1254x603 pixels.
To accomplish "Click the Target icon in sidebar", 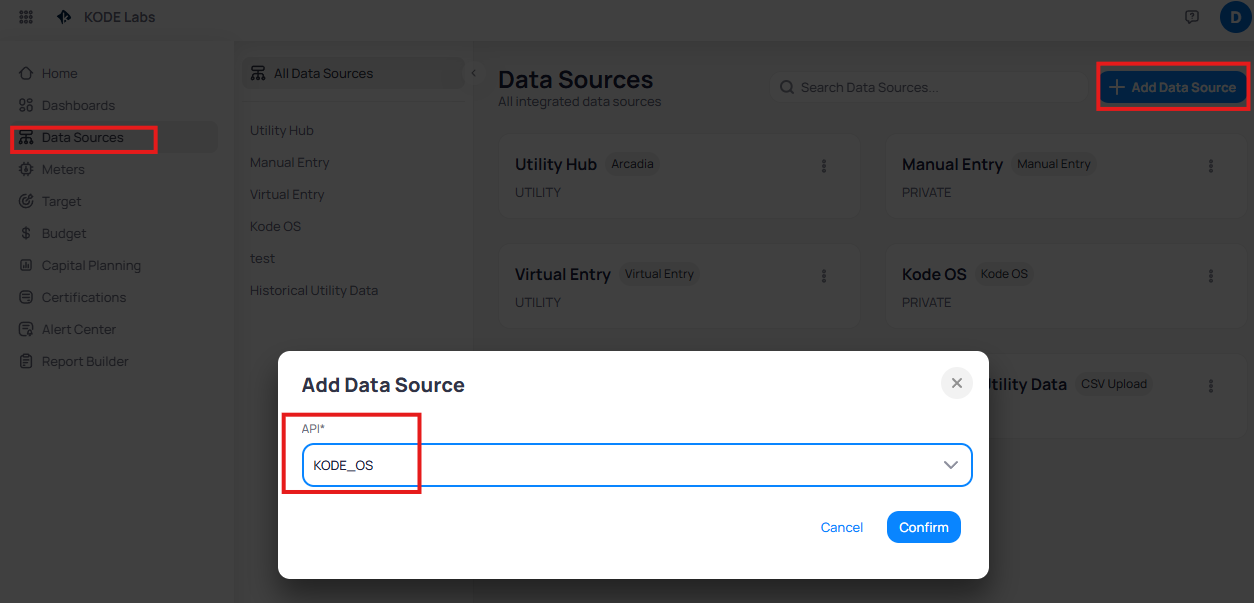I will click(x=26, y=201).
